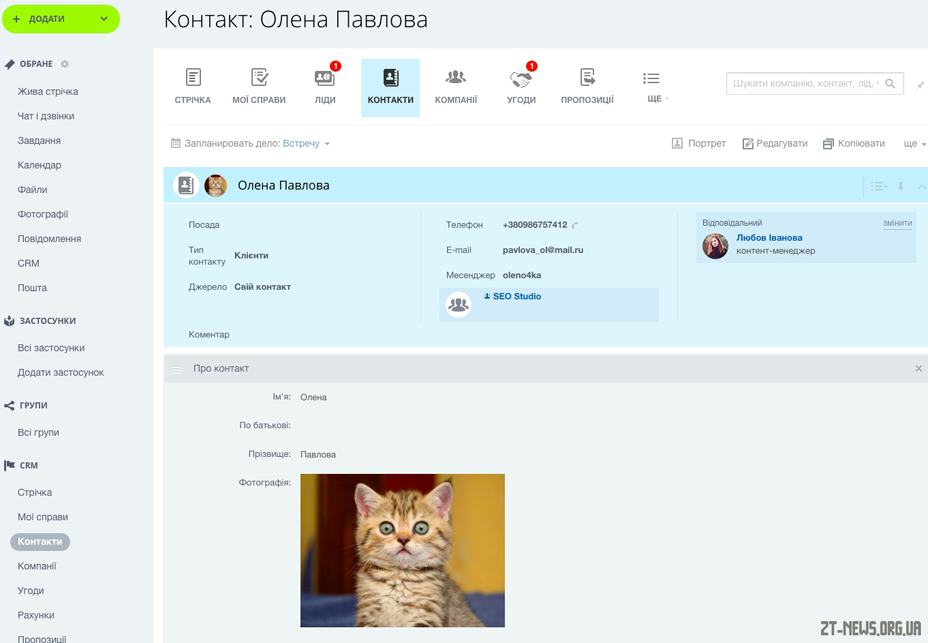Image resolution: width=928 pixels, height=643 pixels.
Task: Open the Мої справи tab icon
Action: tap(259, 78)
